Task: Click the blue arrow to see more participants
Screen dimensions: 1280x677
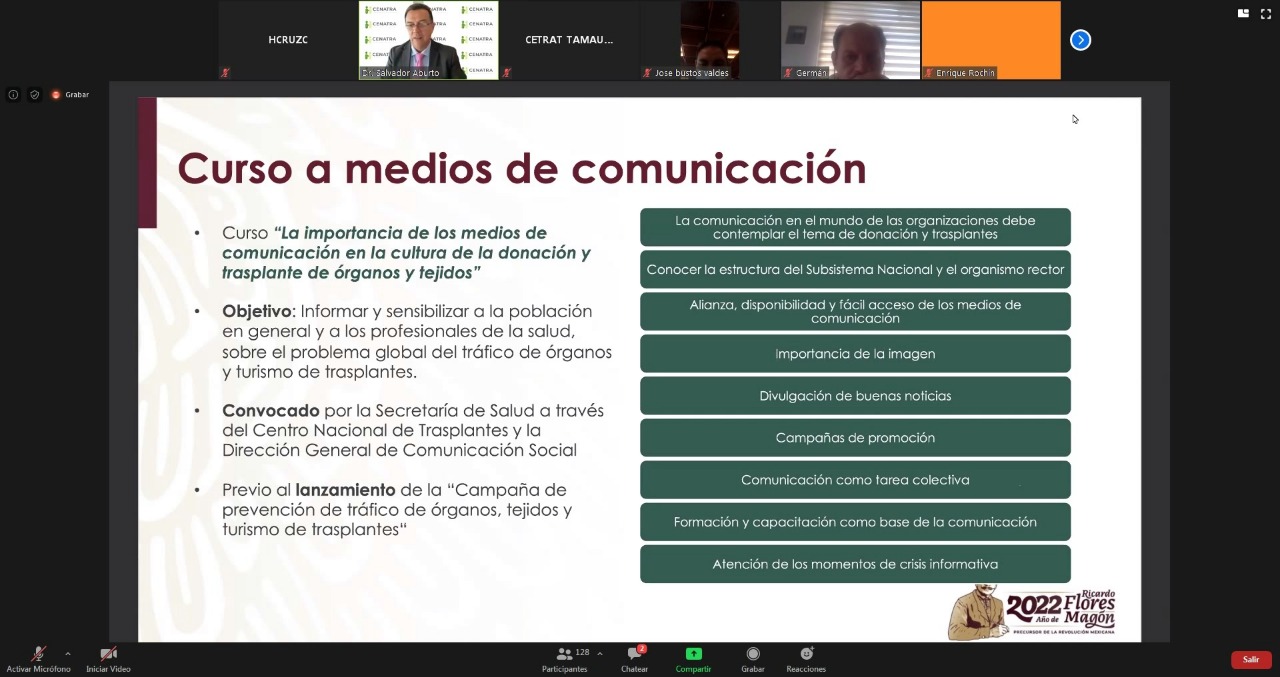Action: (1080, 39)
